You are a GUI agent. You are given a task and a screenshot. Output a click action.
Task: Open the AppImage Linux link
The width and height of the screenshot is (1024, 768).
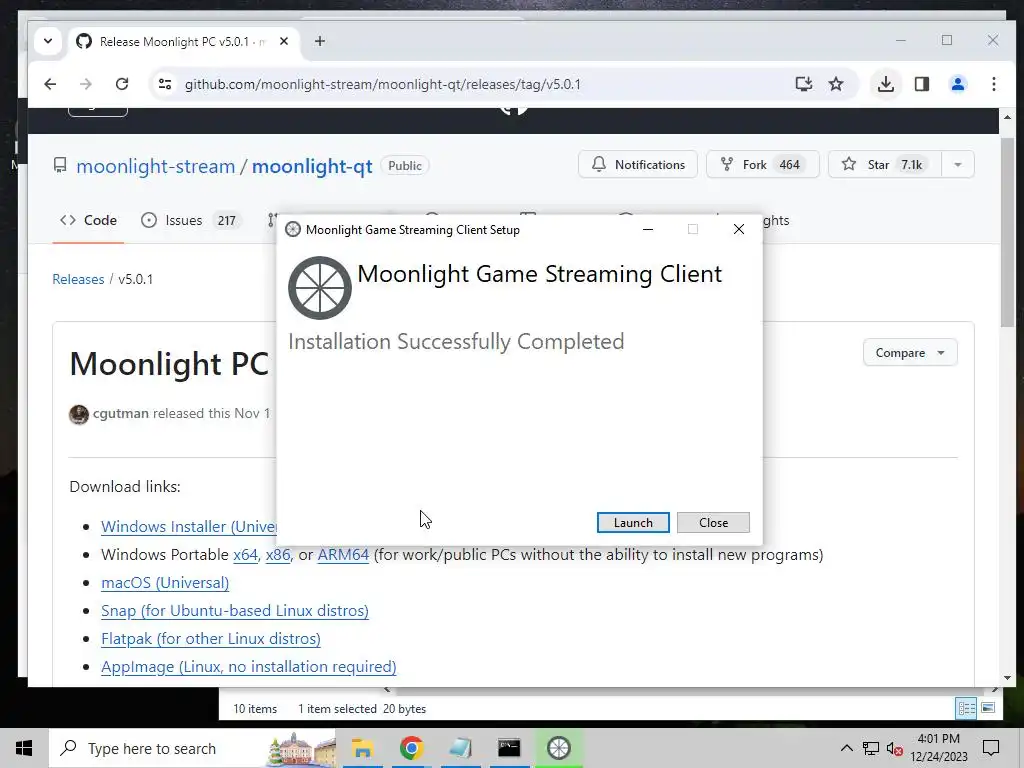249,667
